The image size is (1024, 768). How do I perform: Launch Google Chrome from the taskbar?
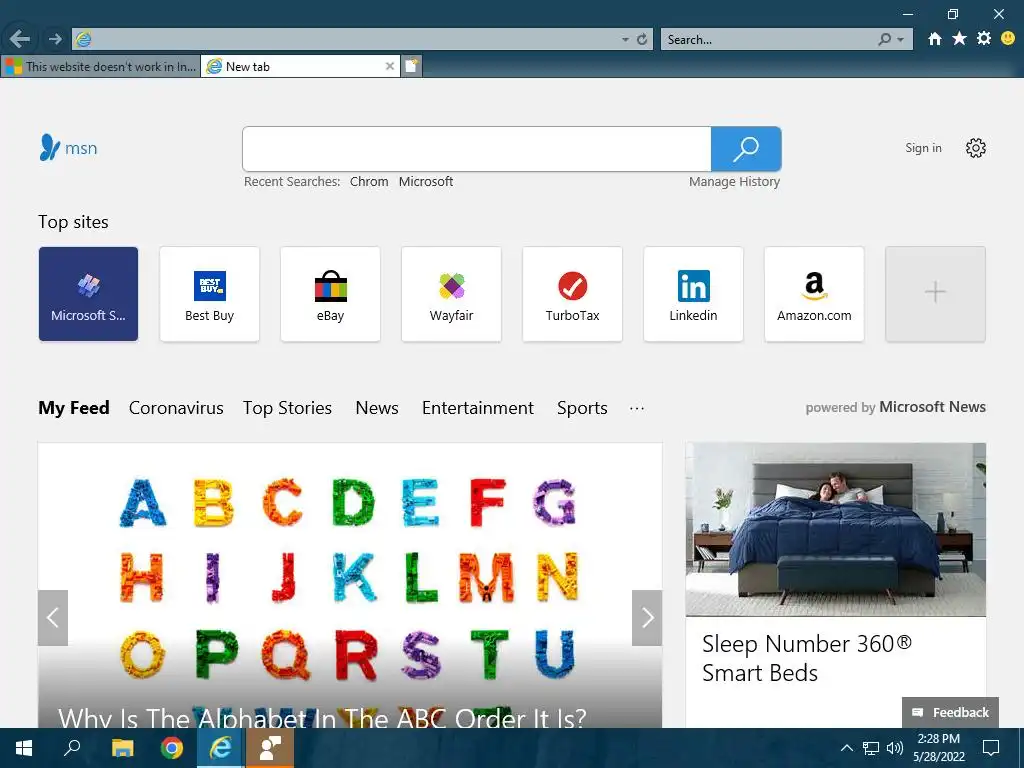pyautogui.click(x=172, y=748)
